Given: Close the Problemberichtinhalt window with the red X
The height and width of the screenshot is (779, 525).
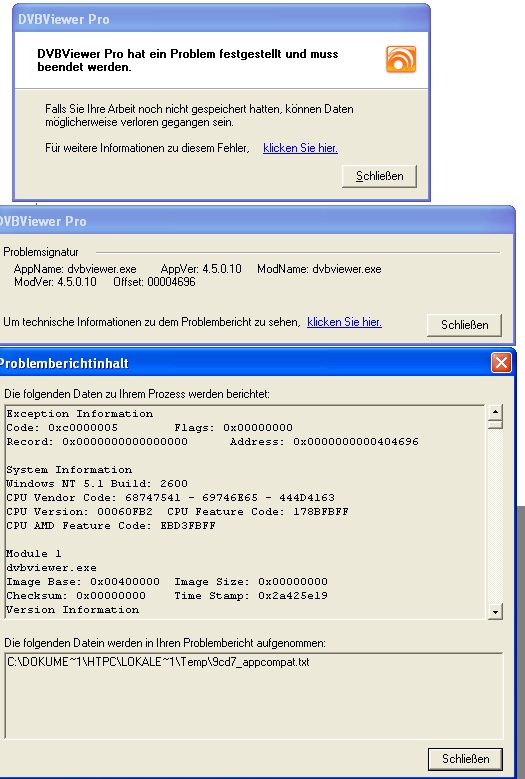Looking at the screenshot, I should click(x=501, y=363).
